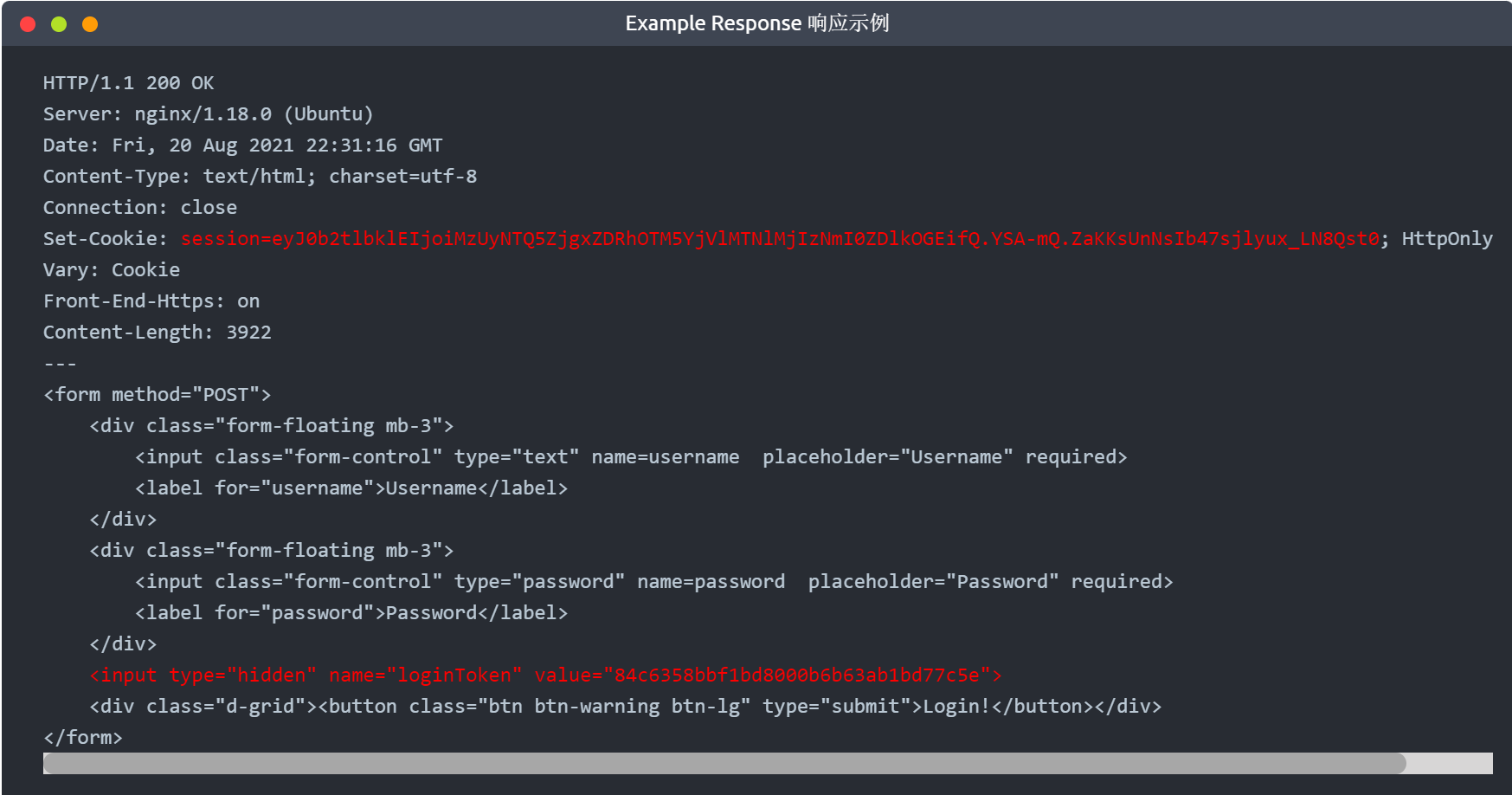The width and height of the screenshot is (1512, 795).
Task: Click the orange window button in title bar
Action: (x=90, y=24)
